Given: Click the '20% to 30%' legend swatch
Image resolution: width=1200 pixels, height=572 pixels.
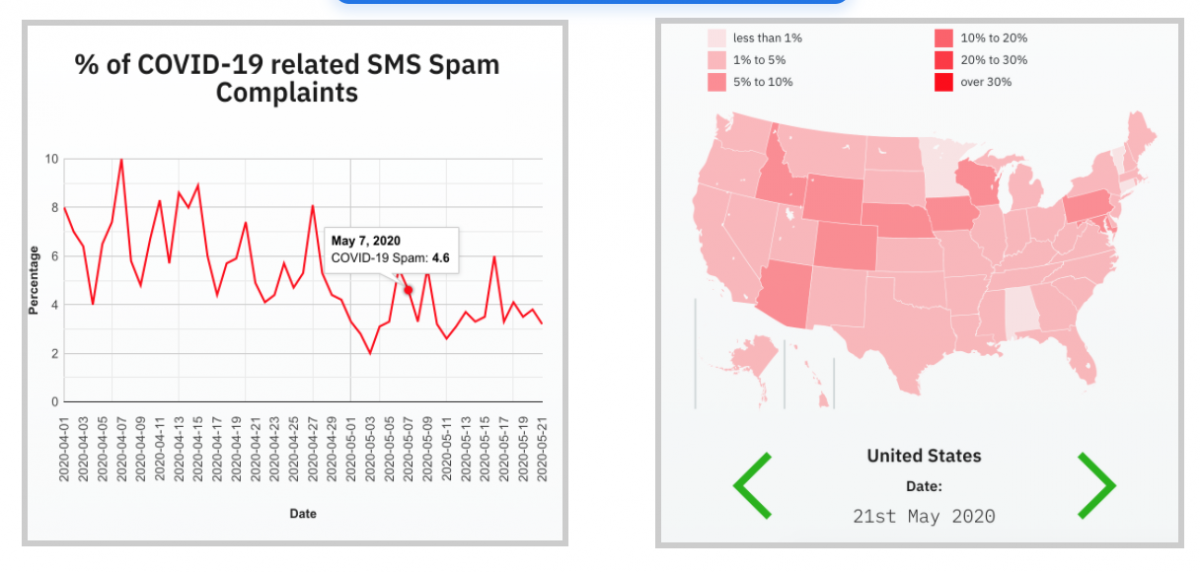Looking at the screenshot, I should [944, 60].
